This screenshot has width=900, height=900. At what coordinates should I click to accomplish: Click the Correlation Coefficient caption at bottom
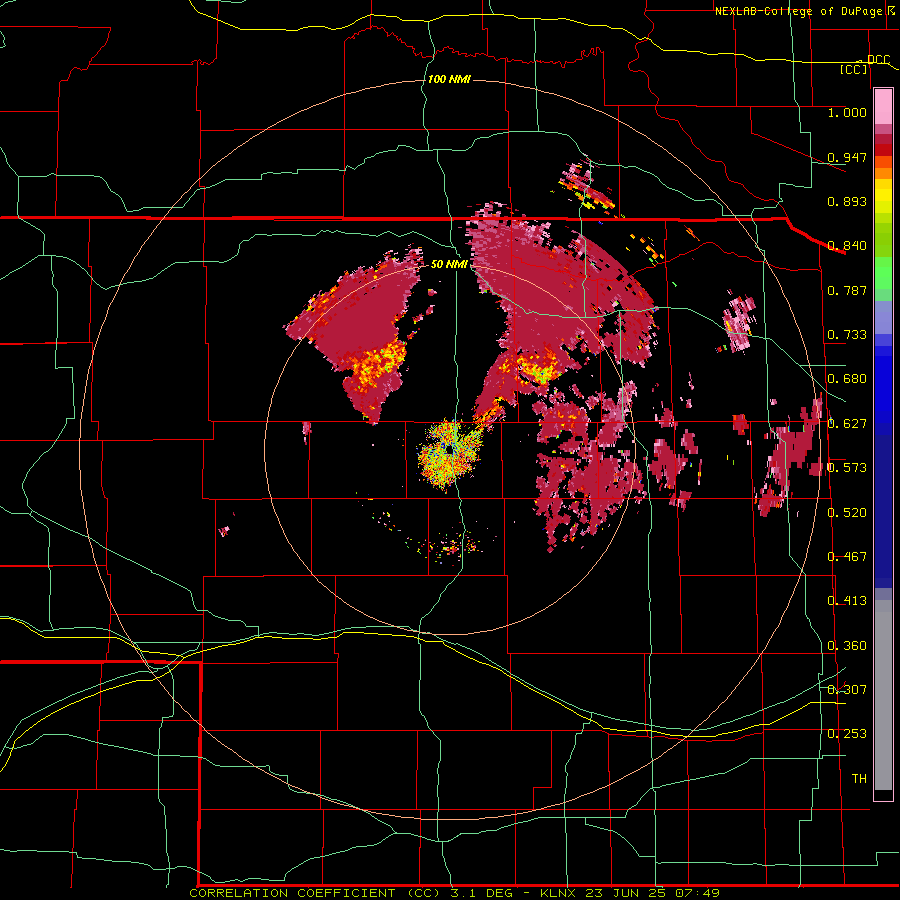point(454,893)
